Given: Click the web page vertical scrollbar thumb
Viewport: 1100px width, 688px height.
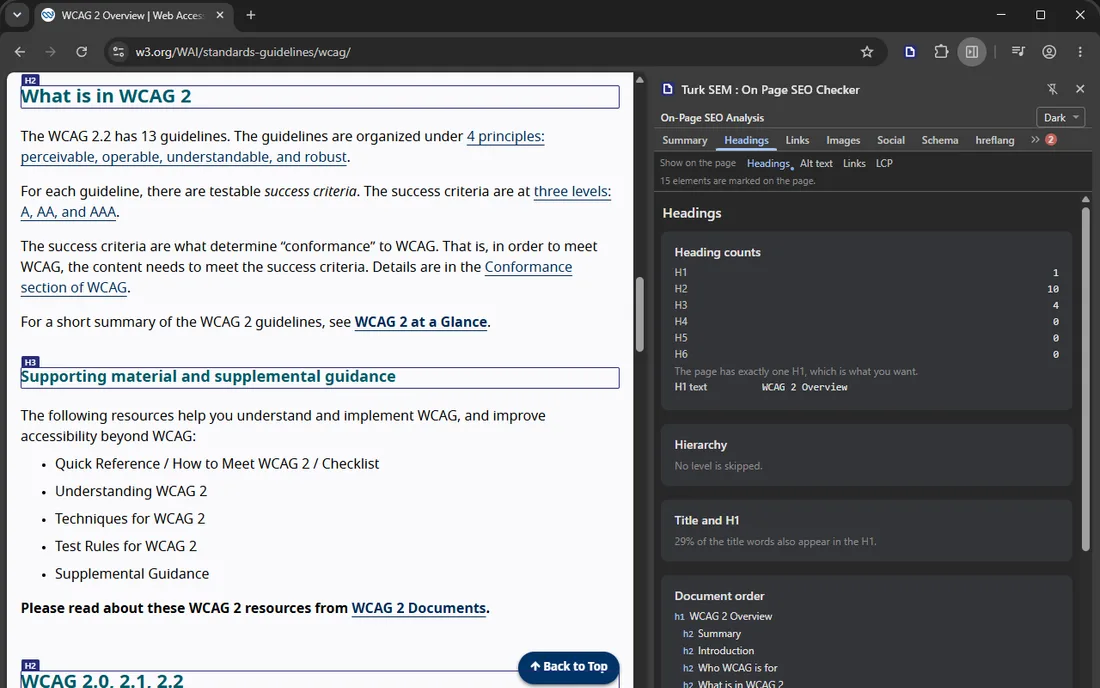Looking at the screenshot, I should point(639,314).
